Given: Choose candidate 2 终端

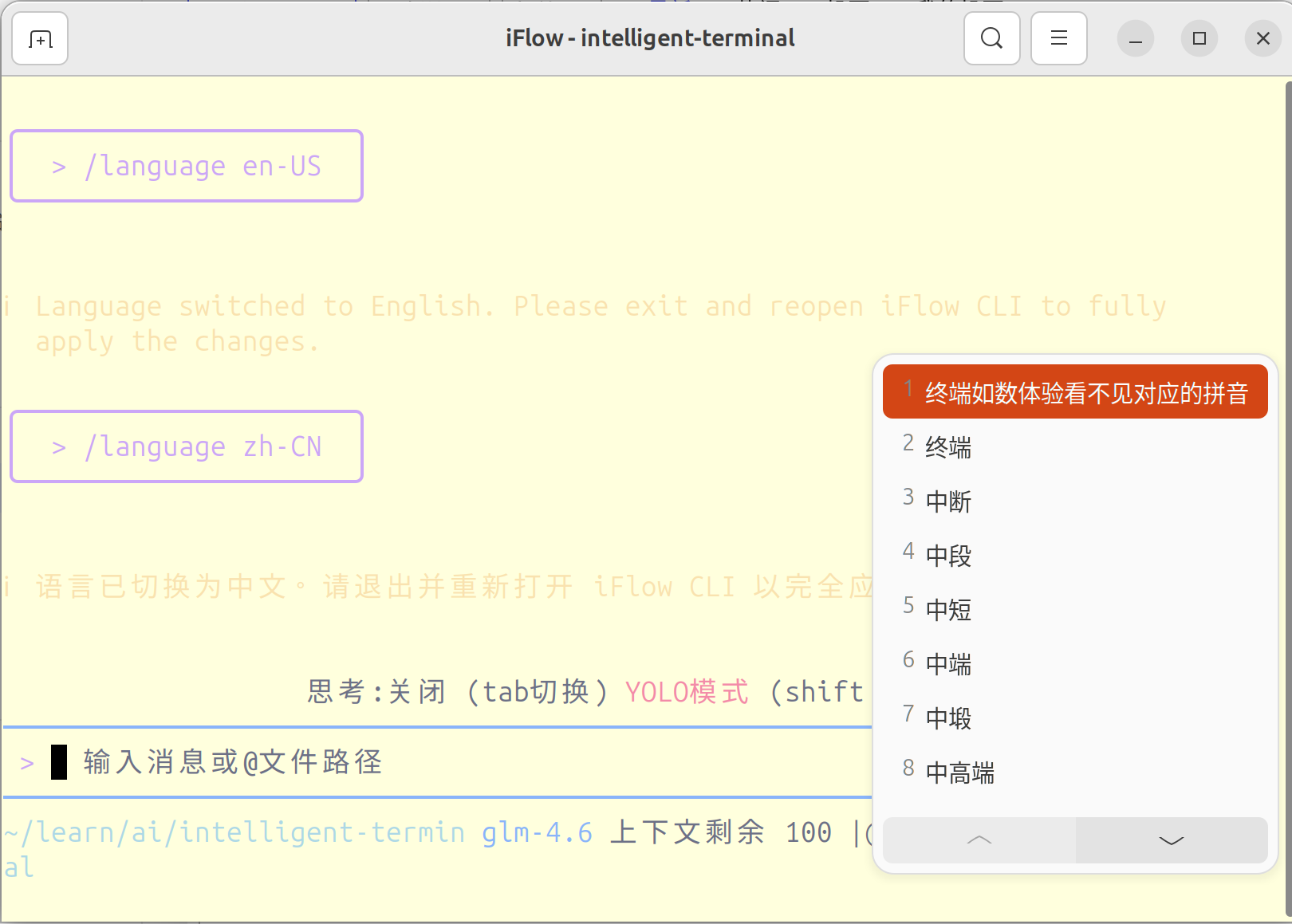Looking at the screenshot, I should pyautogui.click(x=948, y=446).
